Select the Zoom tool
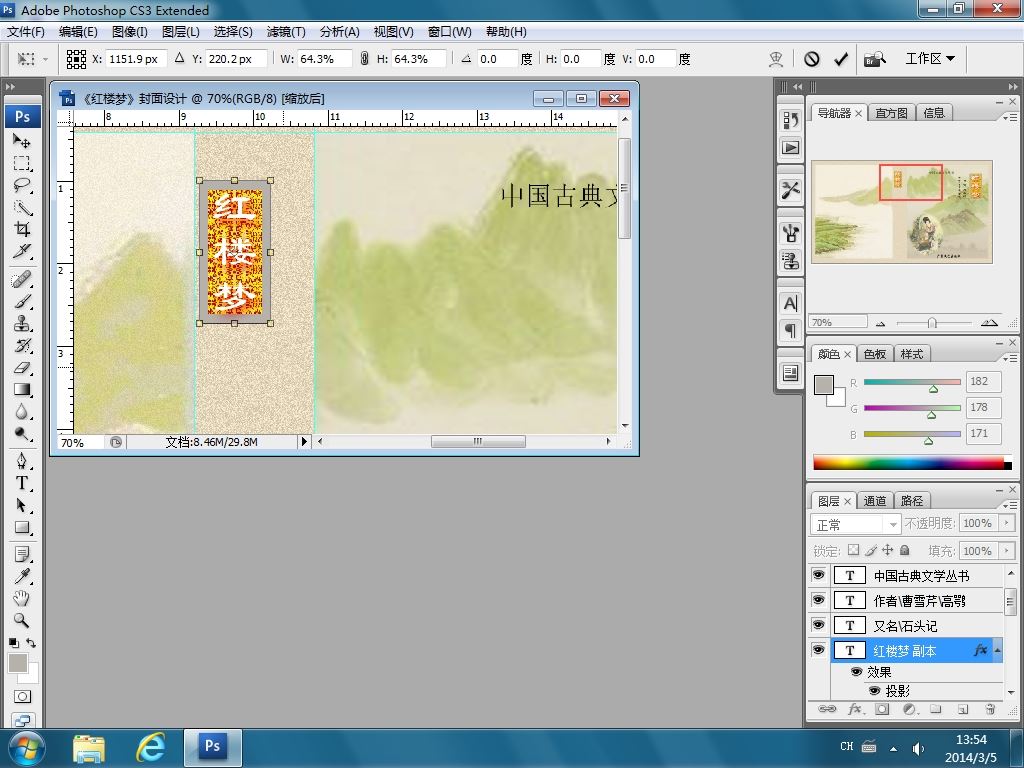The height and width of the screenshot is (768, 1024). [22, 620]
